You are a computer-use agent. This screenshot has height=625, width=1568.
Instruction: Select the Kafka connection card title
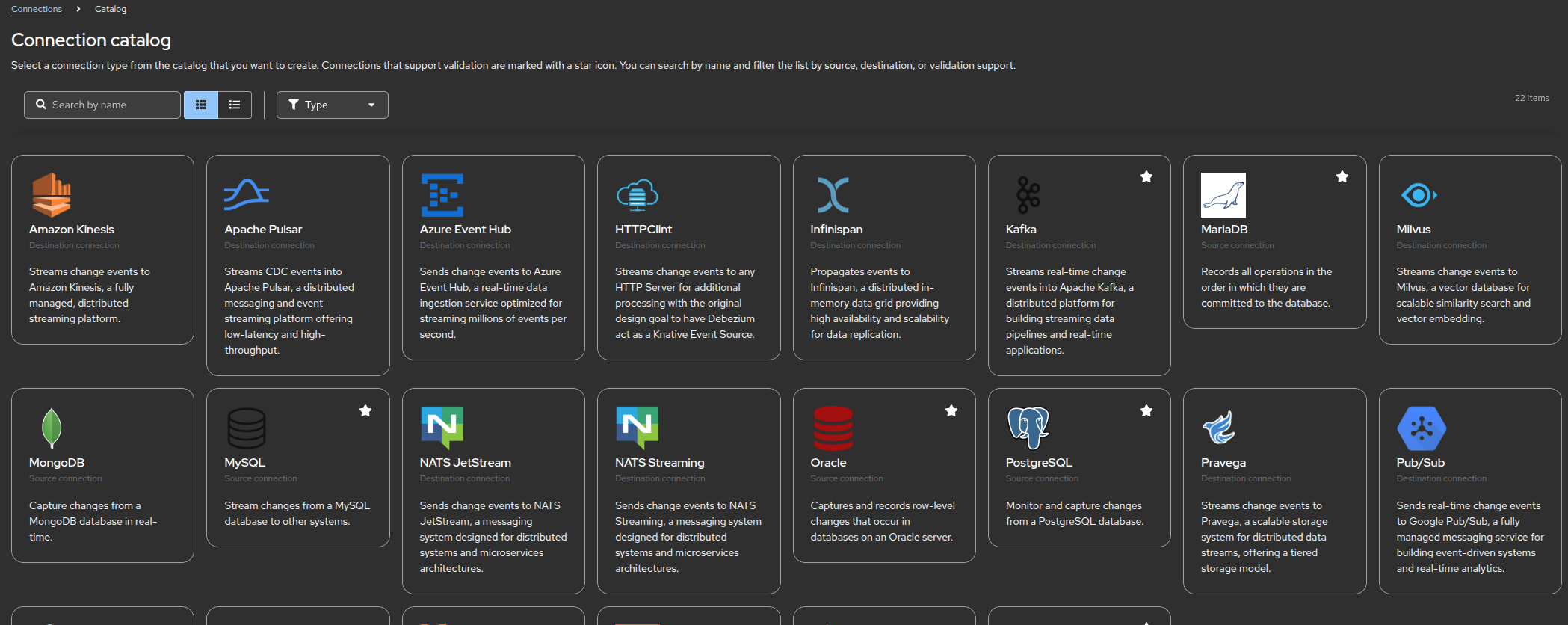click(1021, 230)
